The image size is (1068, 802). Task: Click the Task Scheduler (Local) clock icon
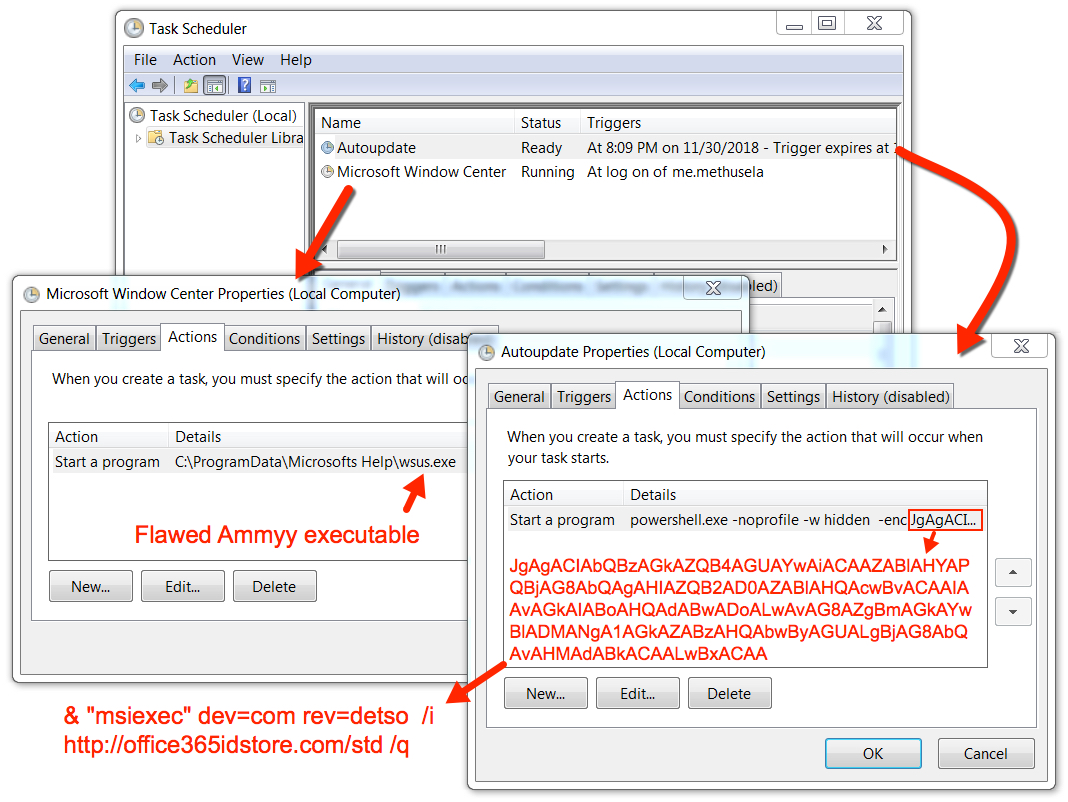coord(137,114)
